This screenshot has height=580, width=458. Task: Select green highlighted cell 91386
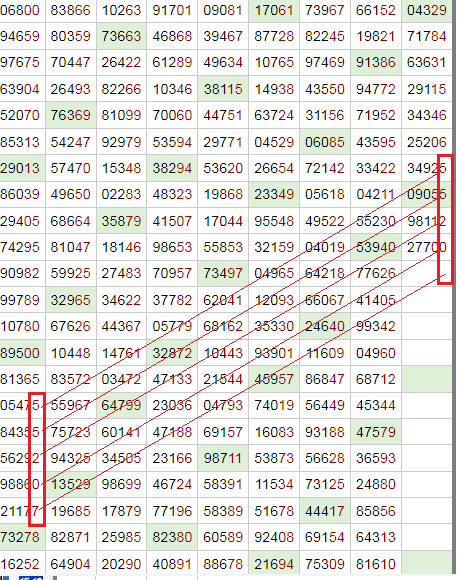[376, 62]
